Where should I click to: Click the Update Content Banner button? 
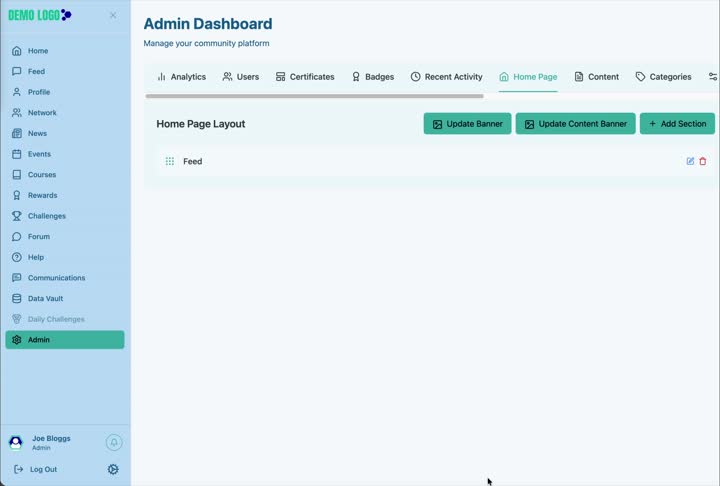[575, 124]
